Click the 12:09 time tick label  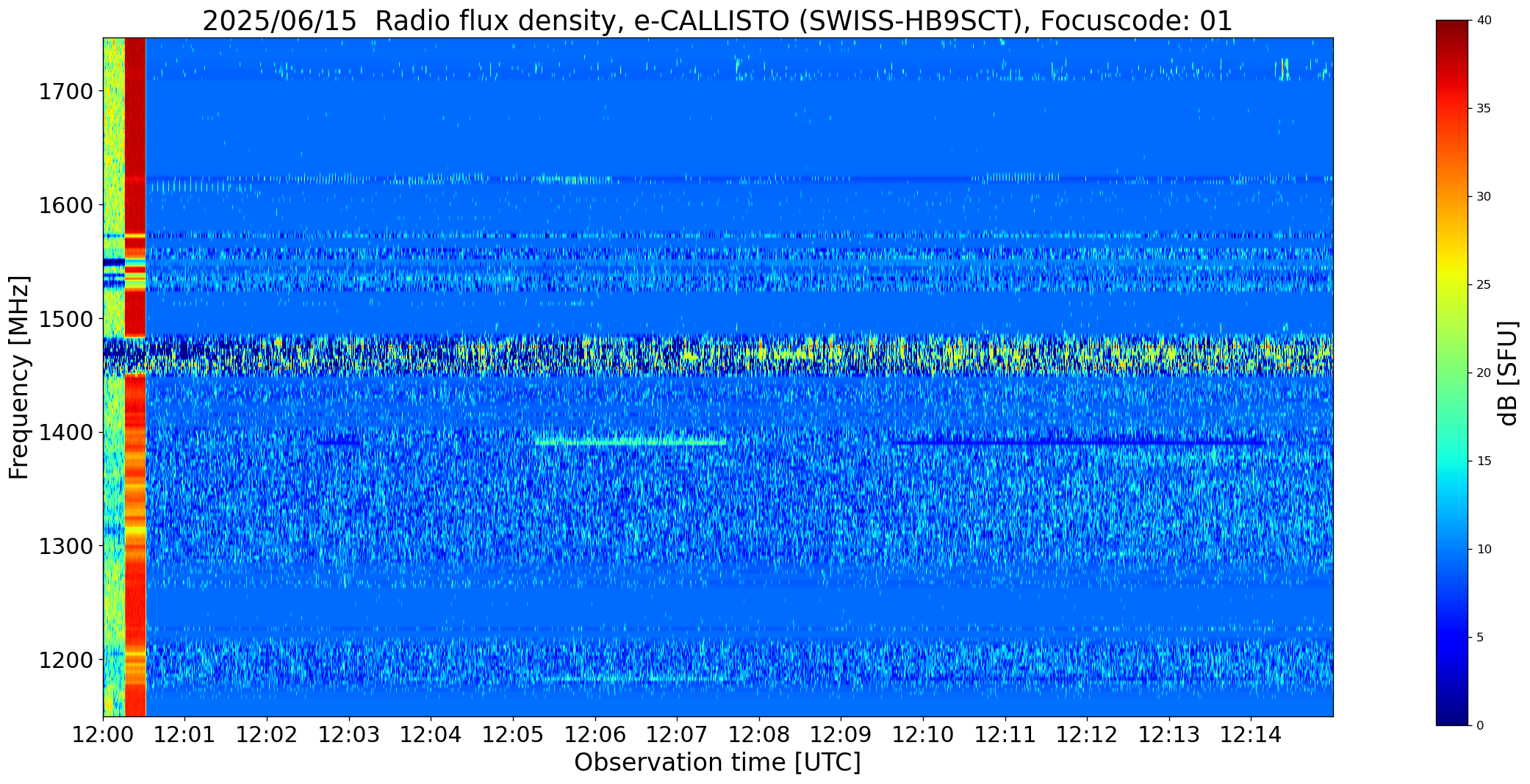841,735
